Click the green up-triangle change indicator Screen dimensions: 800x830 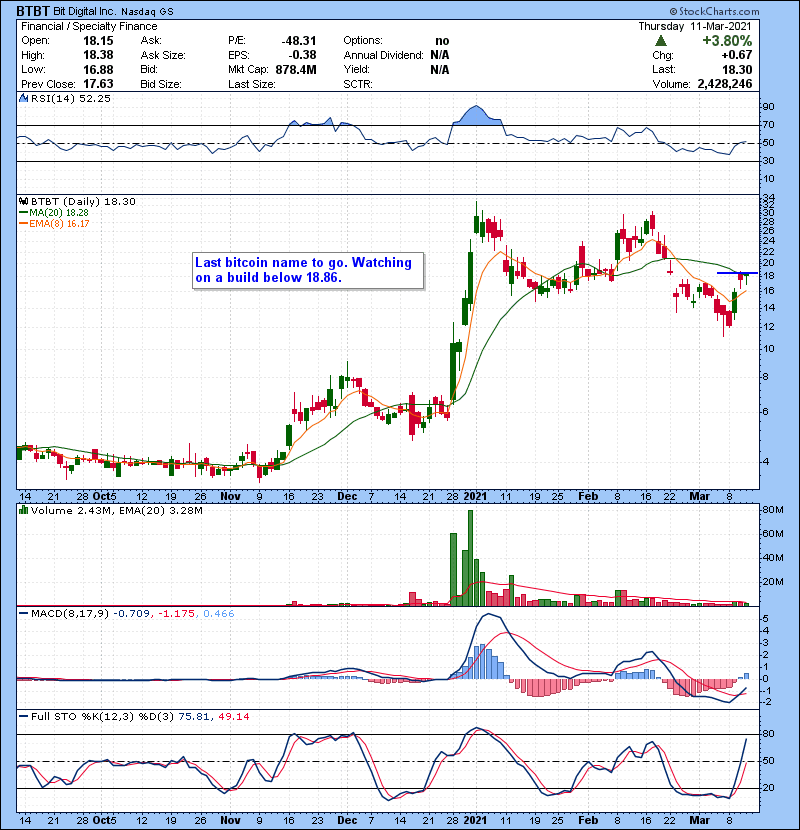point(660,41)
